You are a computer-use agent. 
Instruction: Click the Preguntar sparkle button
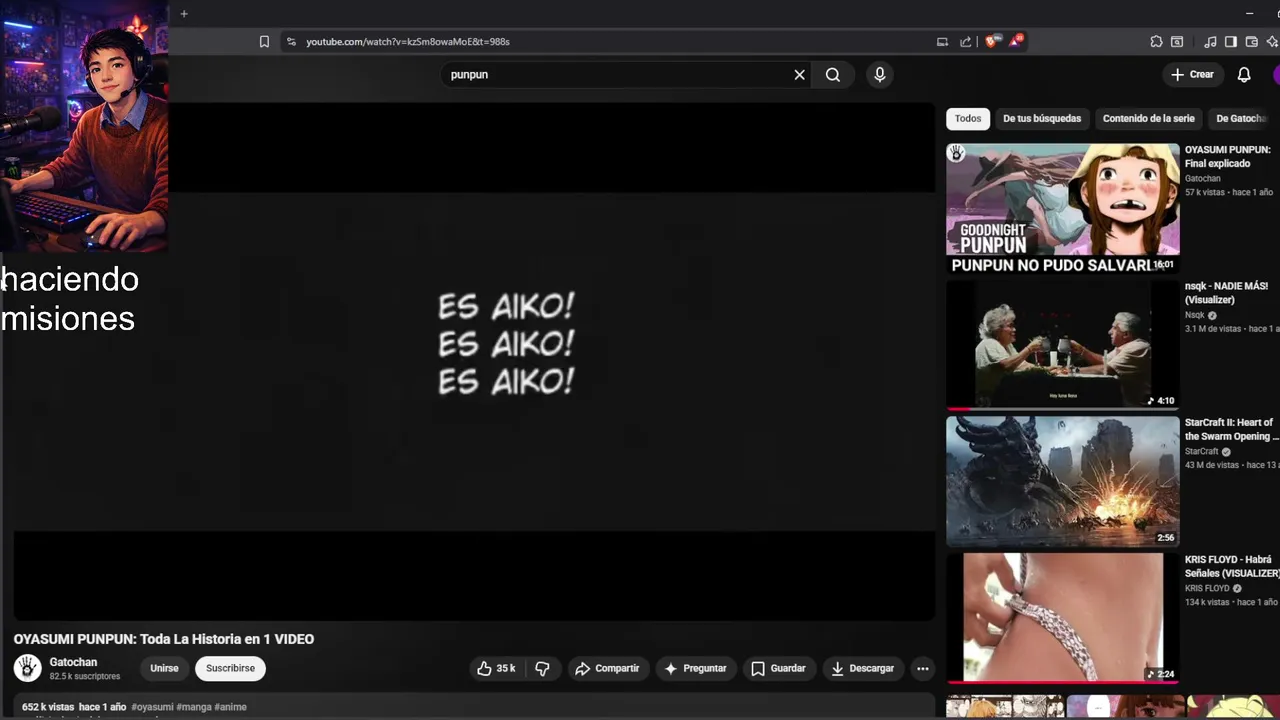695,668
